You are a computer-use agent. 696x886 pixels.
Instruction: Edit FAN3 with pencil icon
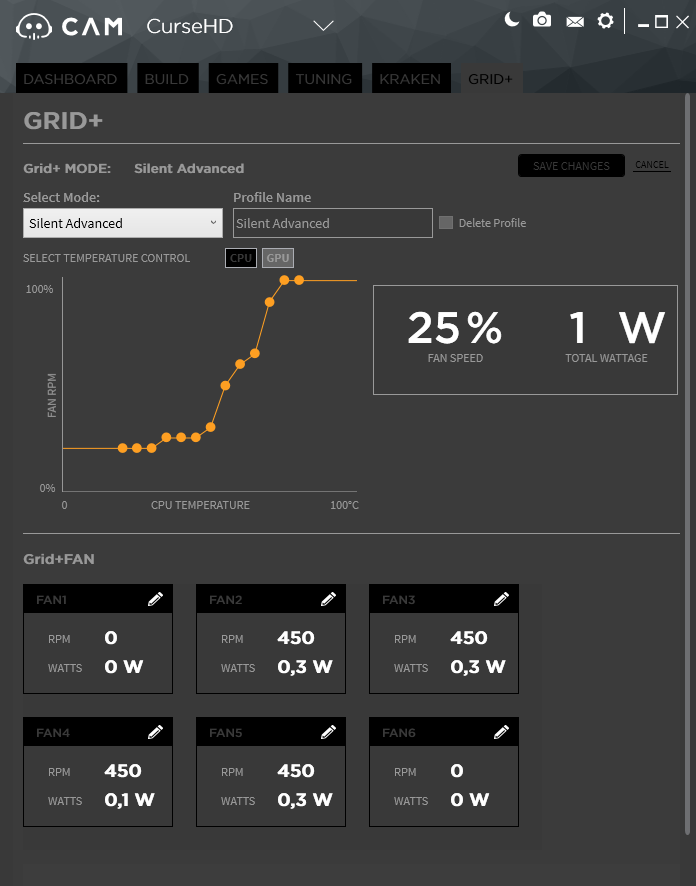tap(501, 600)
